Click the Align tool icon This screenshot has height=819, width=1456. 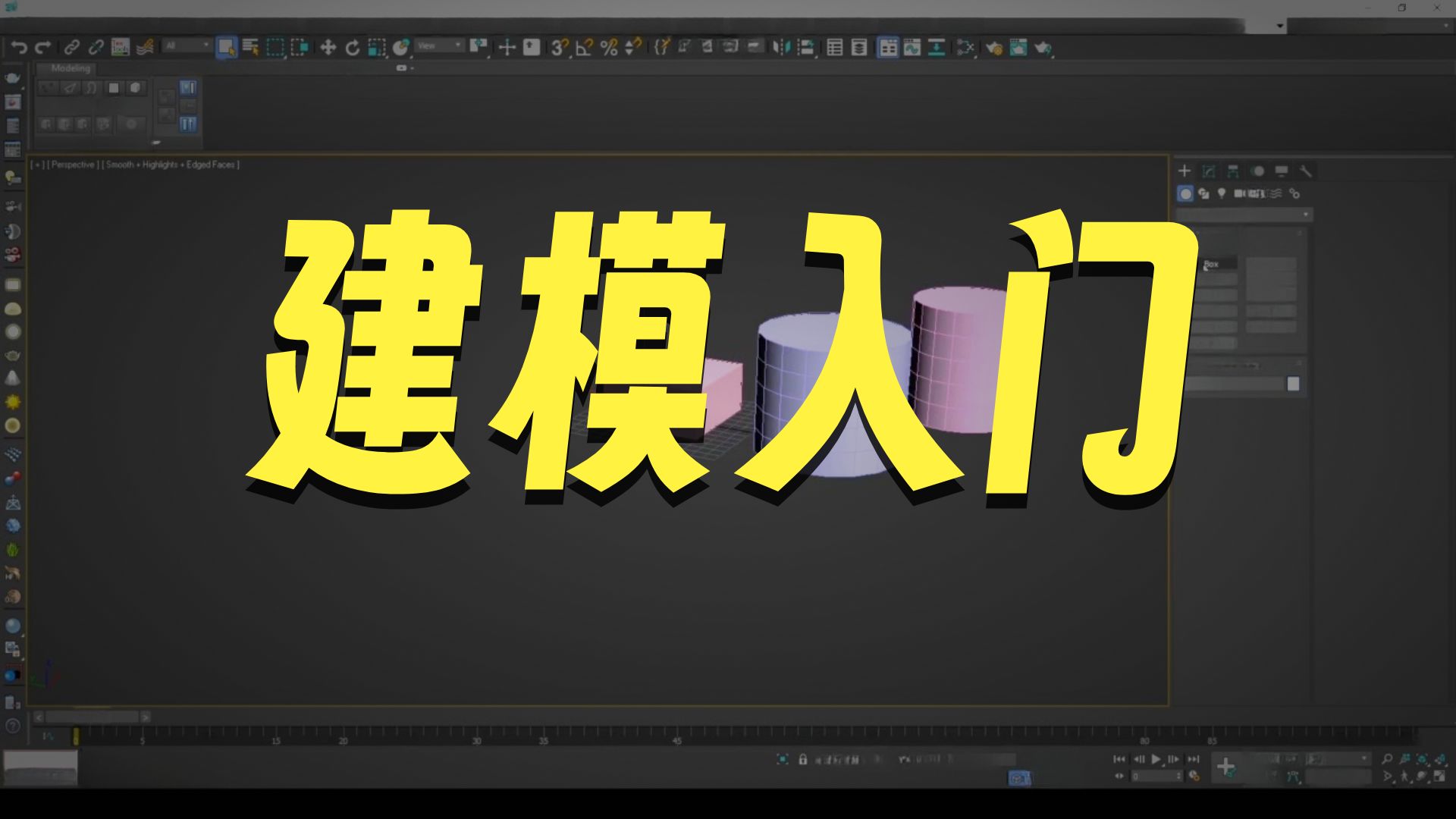(x=805, y=48)
